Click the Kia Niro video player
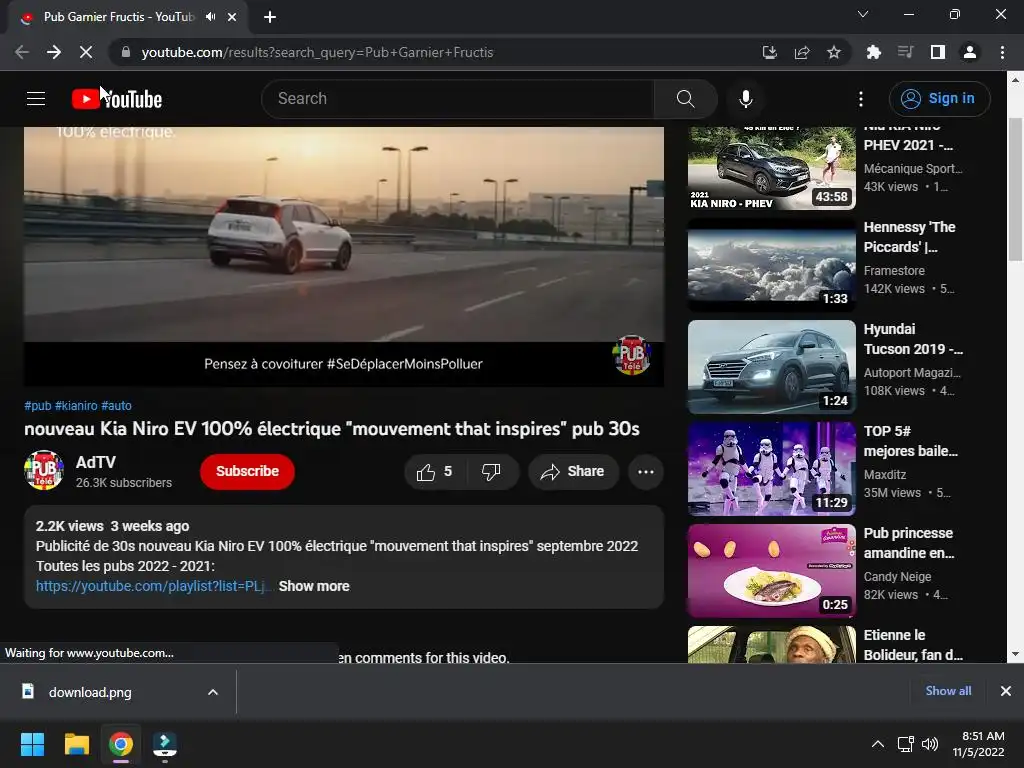1024x768 pixels. pos(344,256)
